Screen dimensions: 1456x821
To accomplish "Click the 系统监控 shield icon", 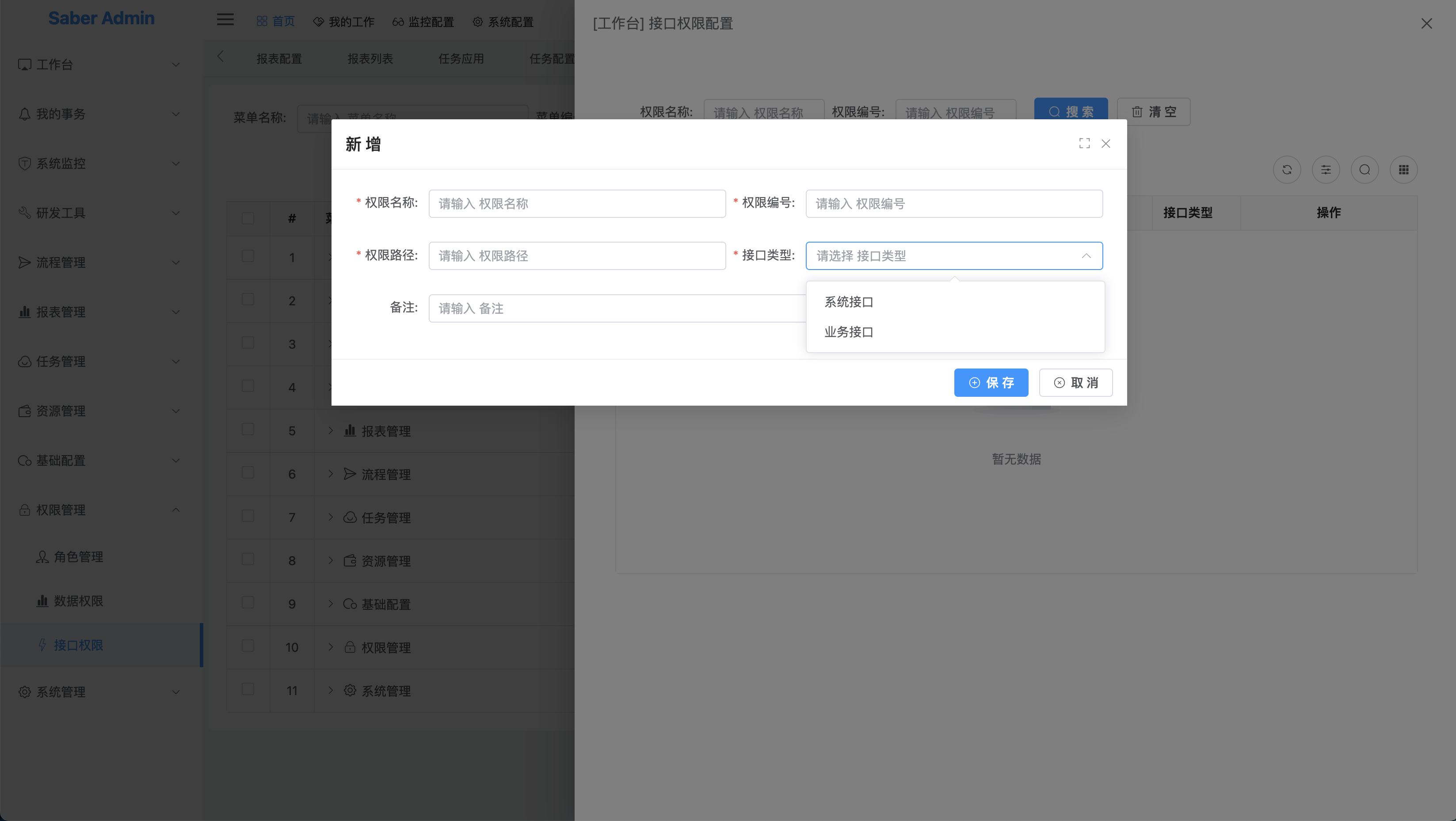I will (x=24, y=163).
